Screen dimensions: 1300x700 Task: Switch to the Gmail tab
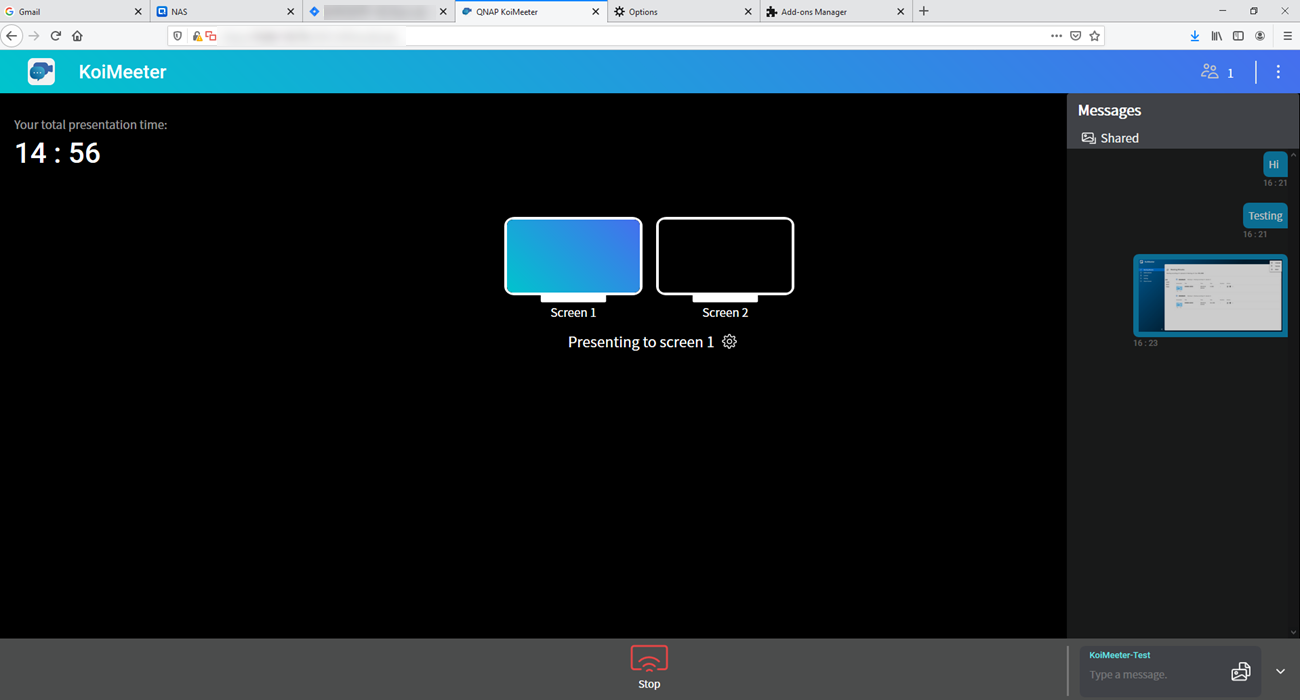70,12
